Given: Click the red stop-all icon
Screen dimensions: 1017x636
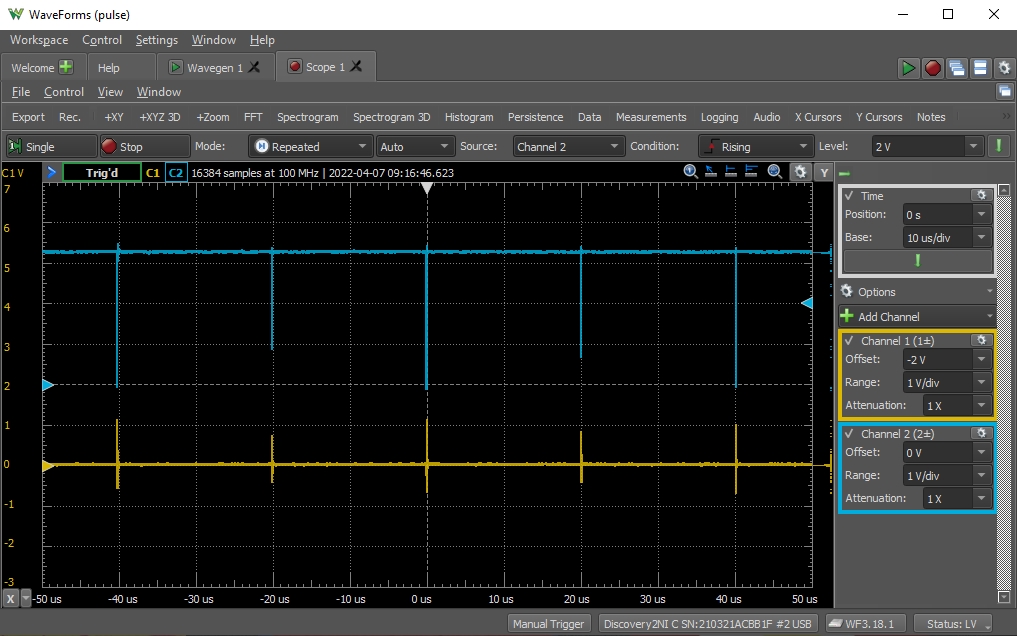Looking at the screenshot, I should (x=933, y=68).
